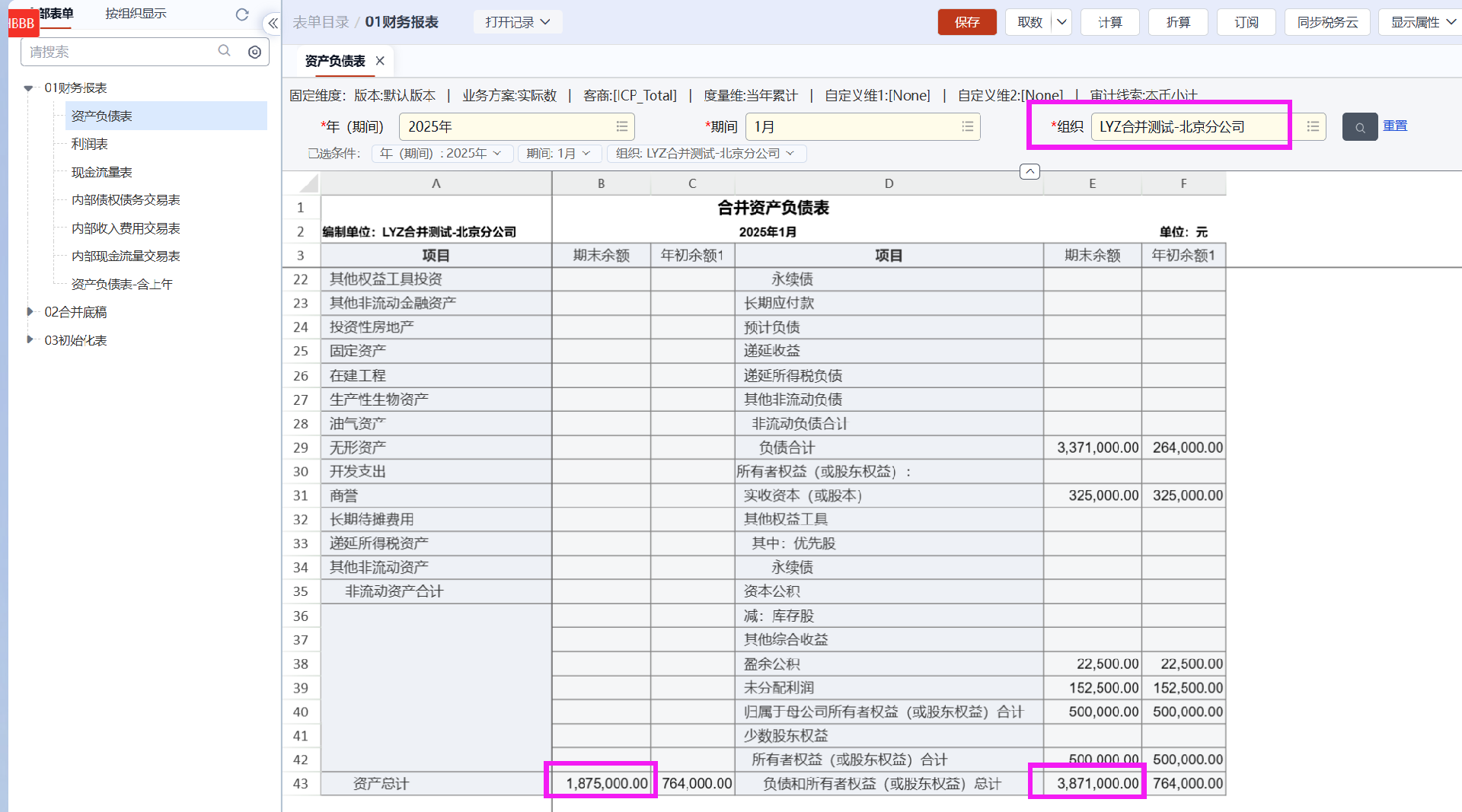Screen dimensions: 1462x812
Task: Click the target locate icon beside search
Action: (x=254, y=52)
